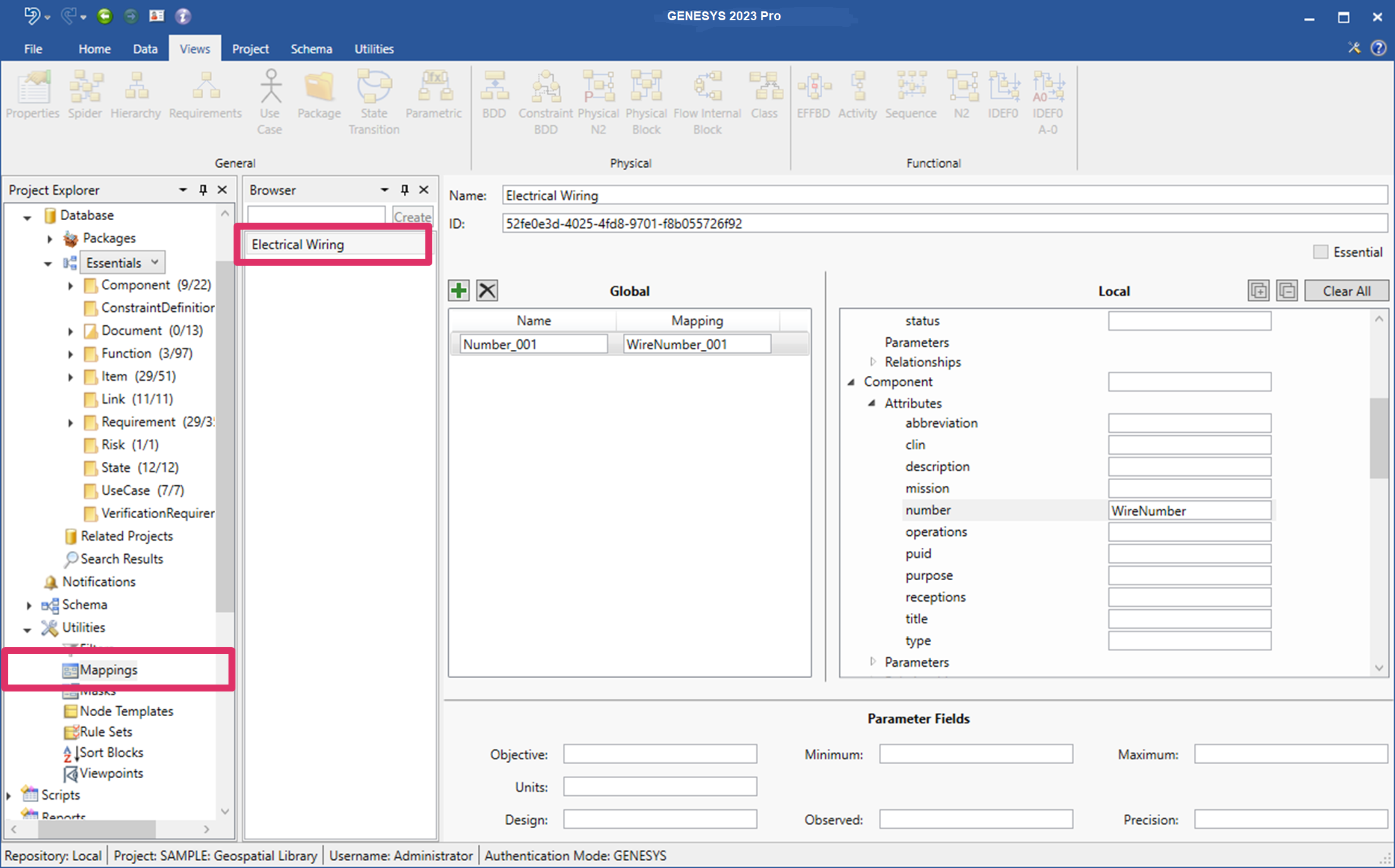Open the BDD diagram view
The width and height of the screenshot is (1395, 868).
[494, 95]
